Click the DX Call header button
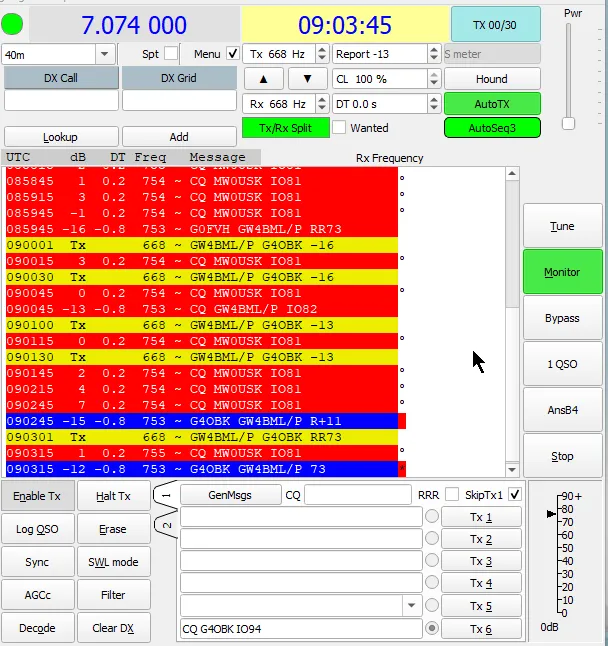 point(61,78)
